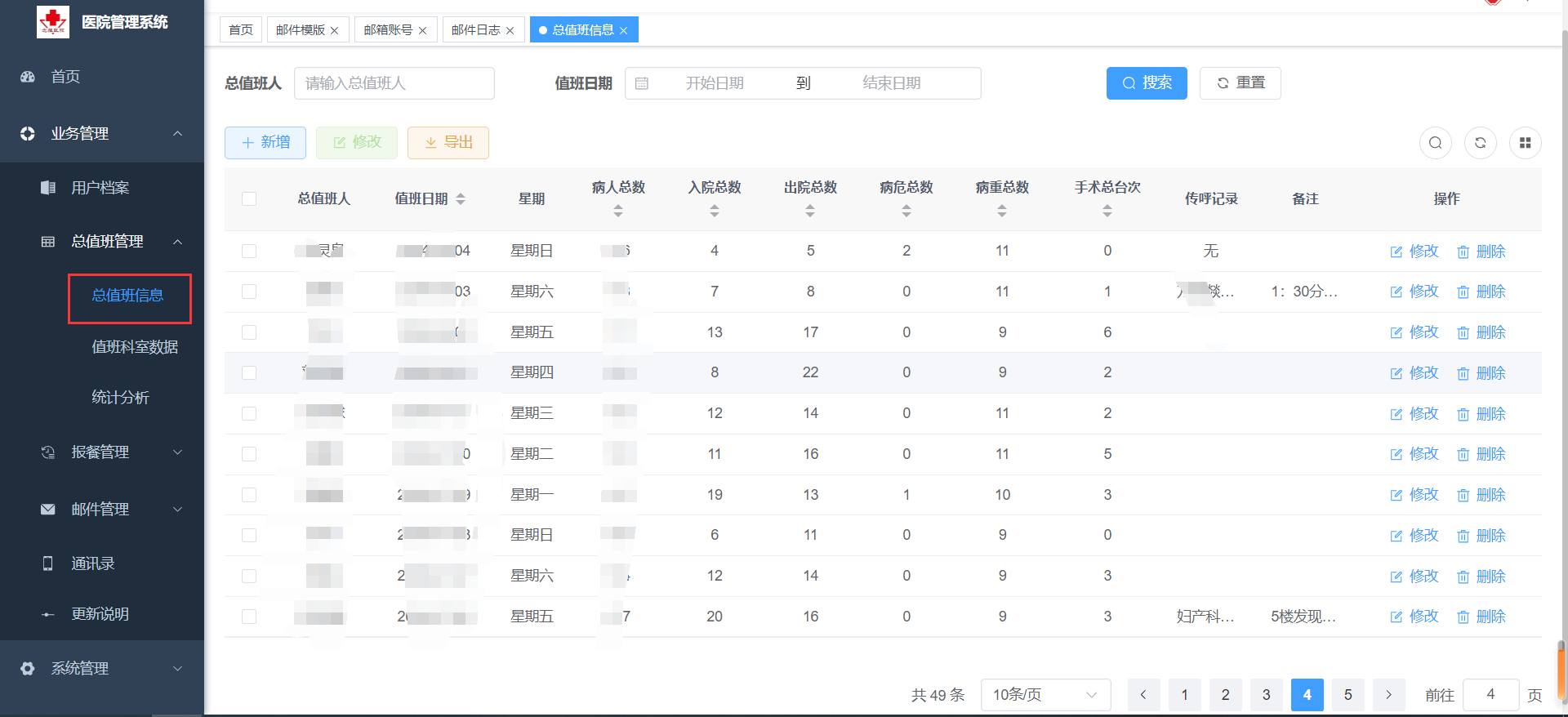
Task: Toggle the select-all checkbox in table header
Action: [249, 199]
